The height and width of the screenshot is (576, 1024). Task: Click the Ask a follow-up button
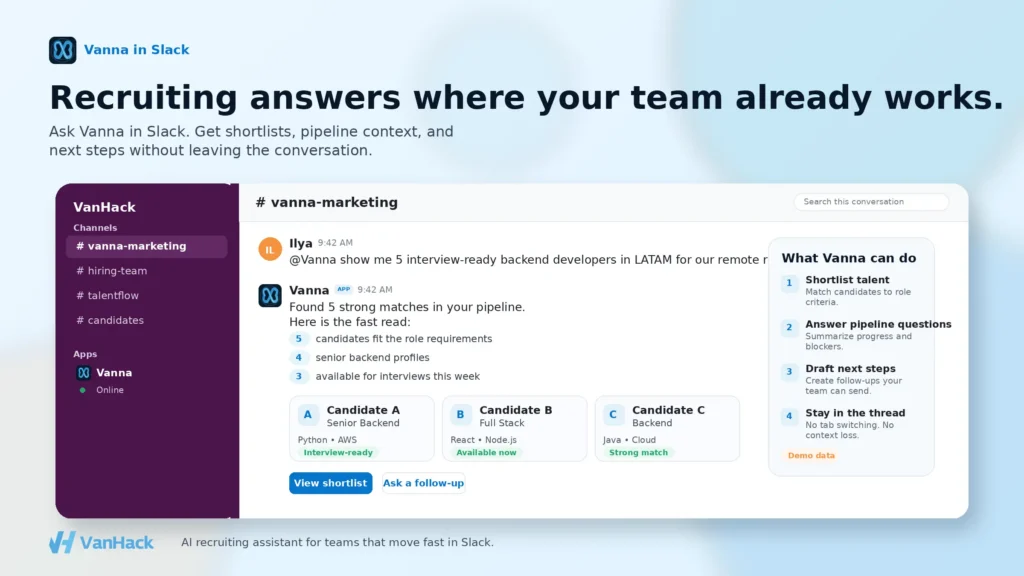(423, 483)
